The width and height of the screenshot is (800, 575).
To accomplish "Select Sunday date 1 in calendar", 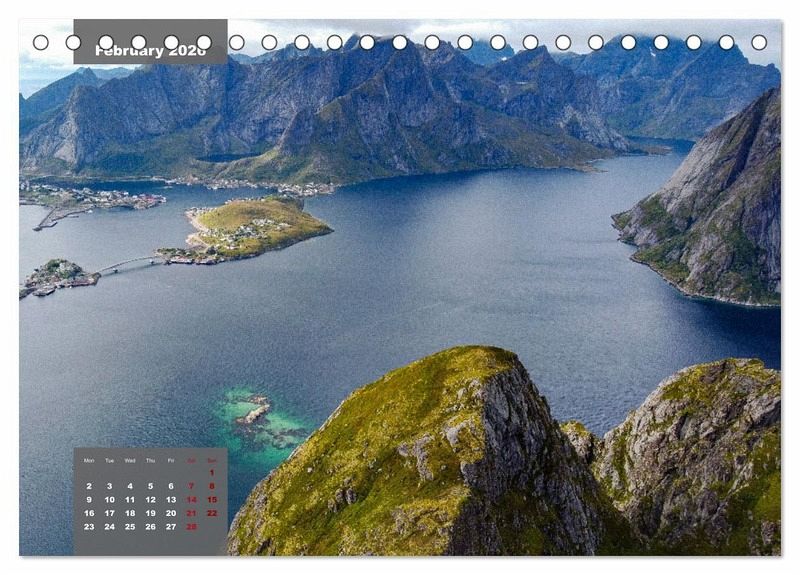I will (212, 473).
